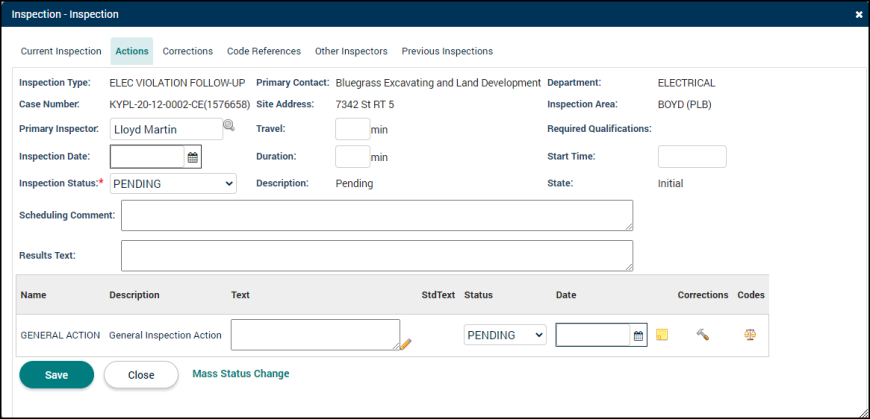Click the Close button
Viewport: 870px width, 419px height.
[x=141, y=375]
